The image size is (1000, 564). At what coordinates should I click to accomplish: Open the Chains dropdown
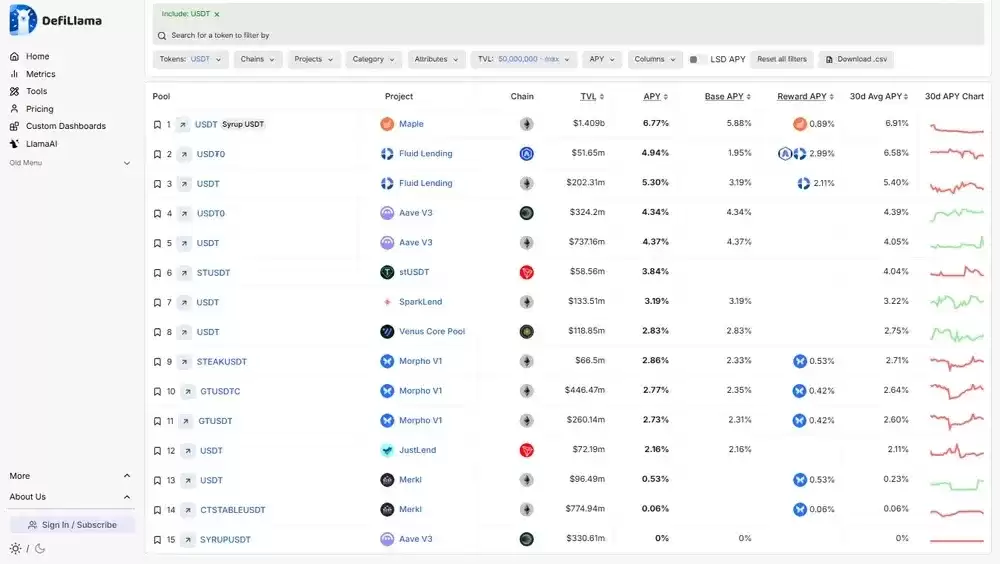pos(258,59)
